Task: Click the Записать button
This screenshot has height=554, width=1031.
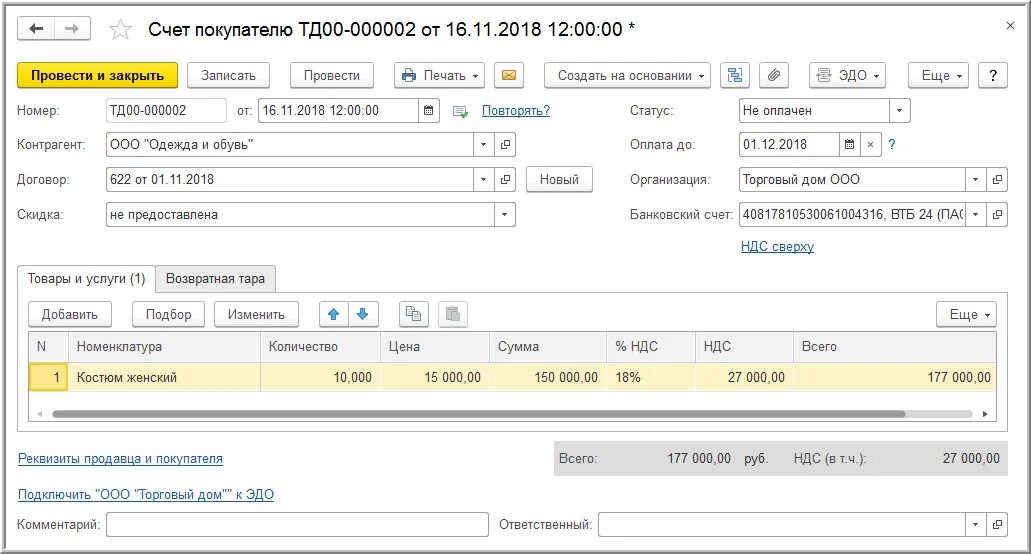Action: click(228, 76)
